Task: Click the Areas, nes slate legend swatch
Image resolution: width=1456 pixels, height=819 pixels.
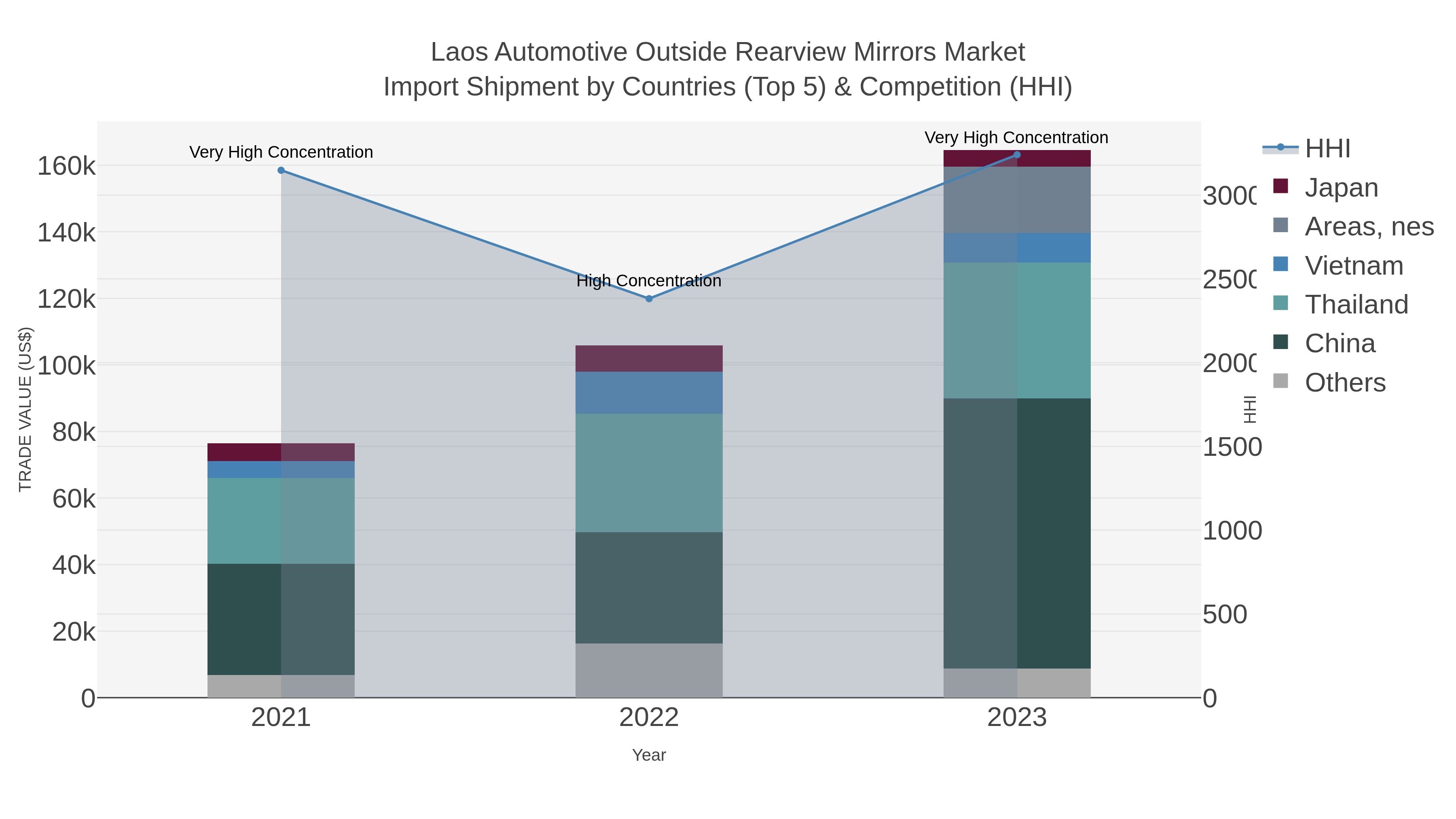Action: click(1281, 225)
